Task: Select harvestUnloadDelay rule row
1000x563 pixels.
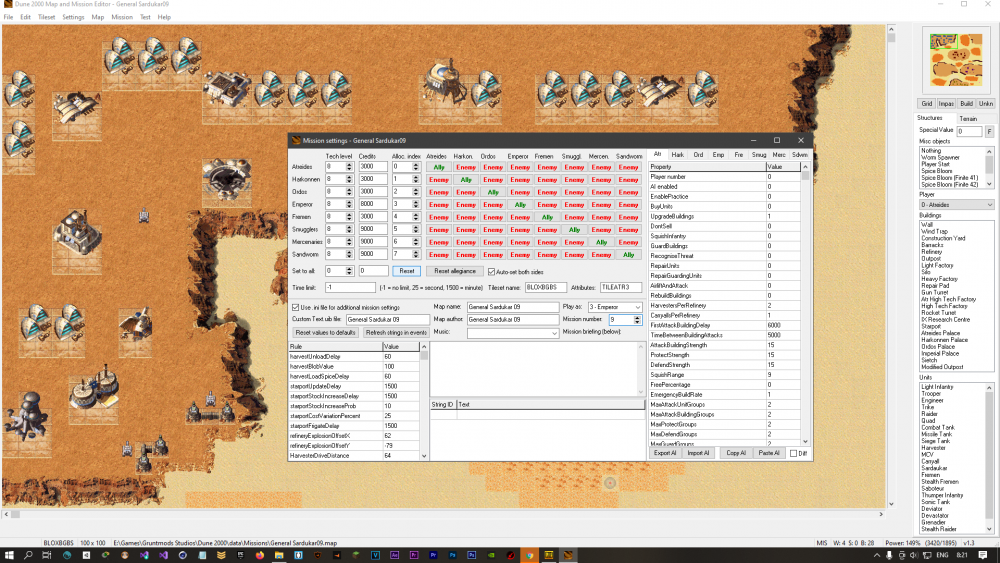Action: coord(354,356)
